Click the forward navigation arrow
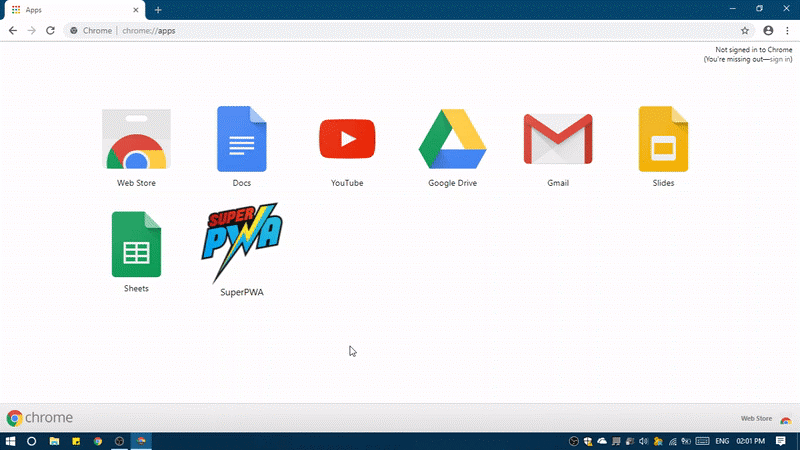Image resolution: width=800 pixels, height=450 pixels. click(32, 31)
